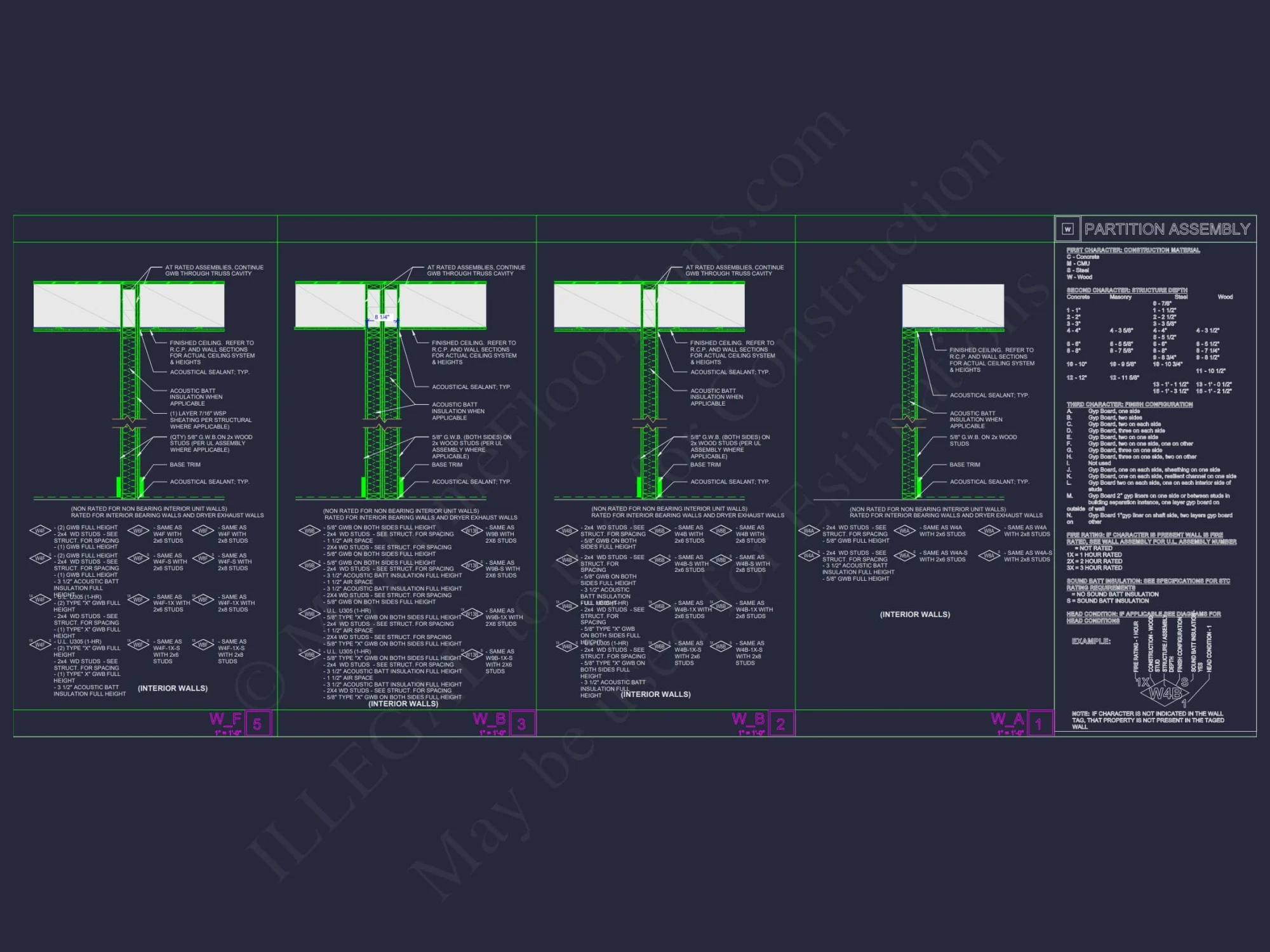Click the W13B tag beside 'SAME AS W9B-1X-S'
This screenshot has width=1270, height=952.
472,655
